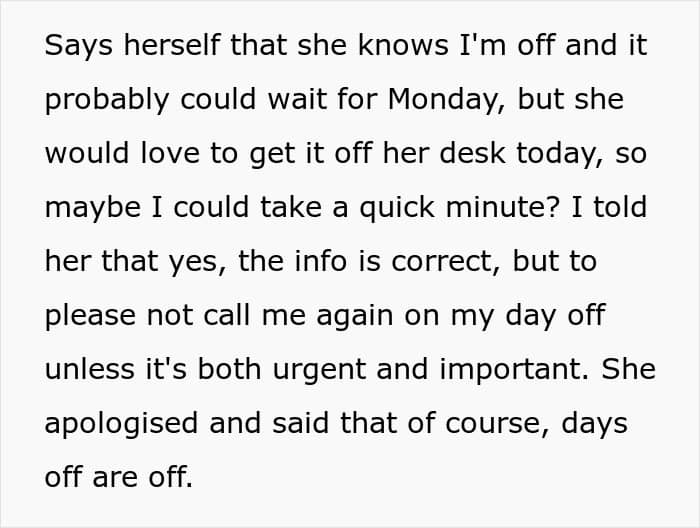Screen dimensions: 700x528
Task: Click the word "Says" at the paragraph start
Action: point(79,46)
